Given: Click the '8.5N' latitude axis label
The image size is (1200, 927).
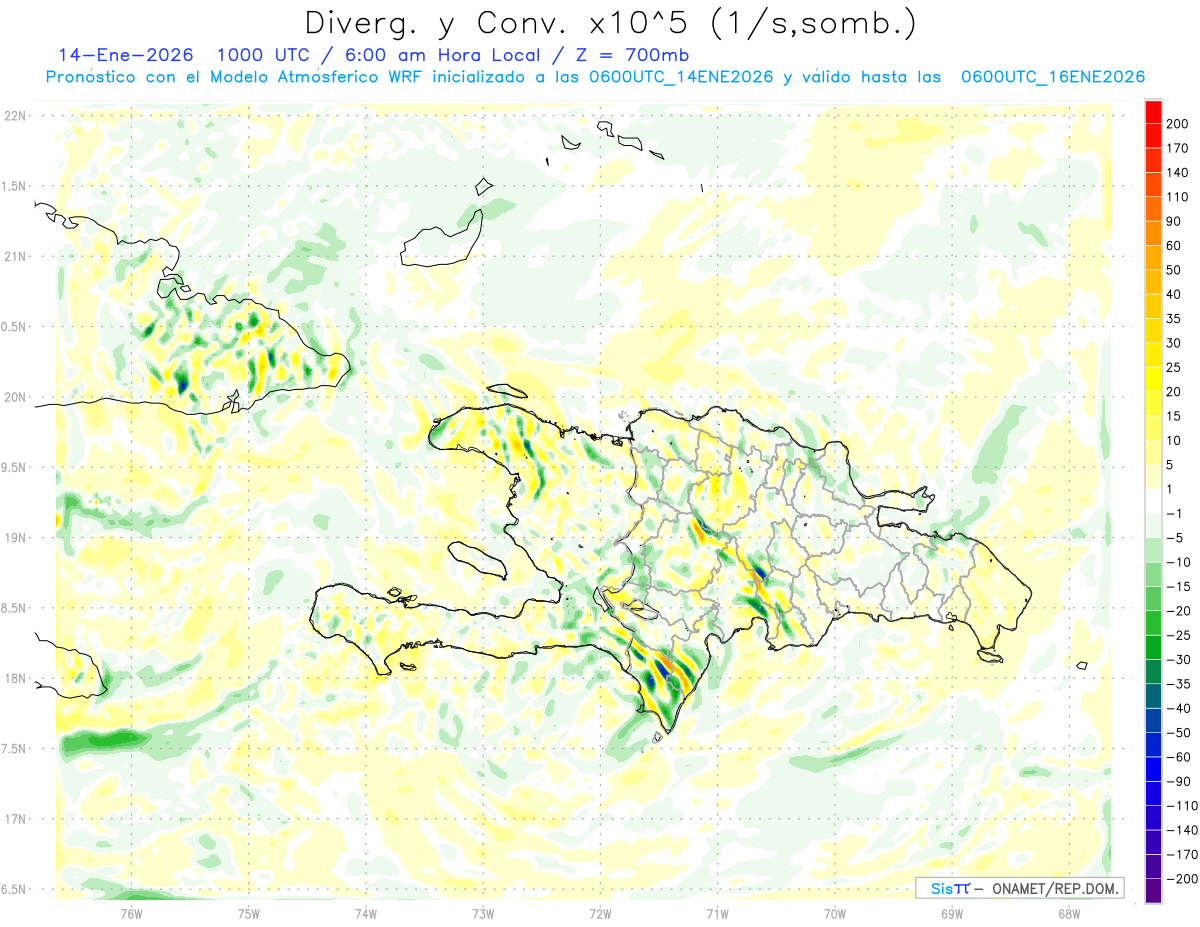Looking at the screenshot, I should point(14,608).
